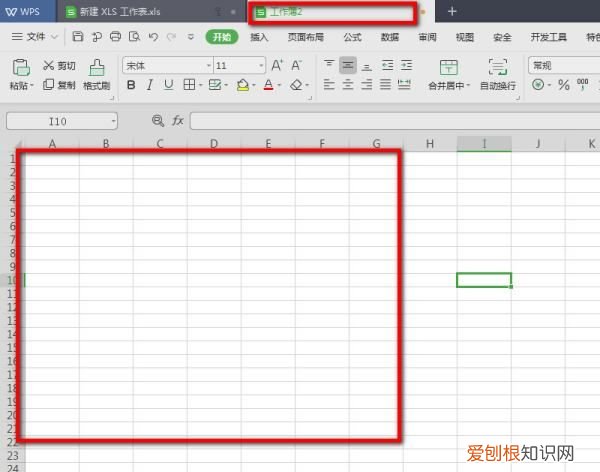
Task: Click inside the formula bar input
Action: point(395,121)
